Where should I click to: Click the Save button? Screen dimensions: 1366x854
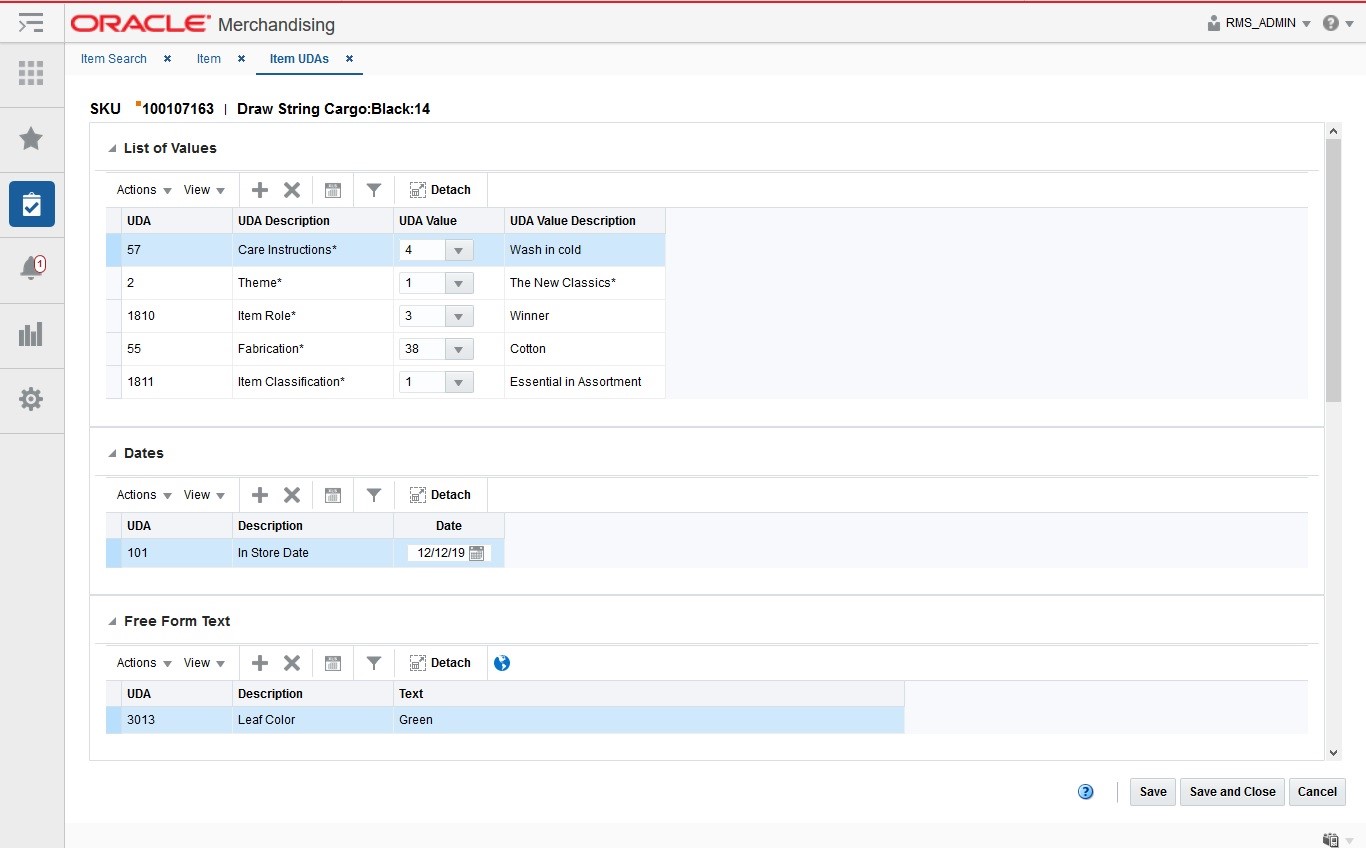tap(1153, 792)
